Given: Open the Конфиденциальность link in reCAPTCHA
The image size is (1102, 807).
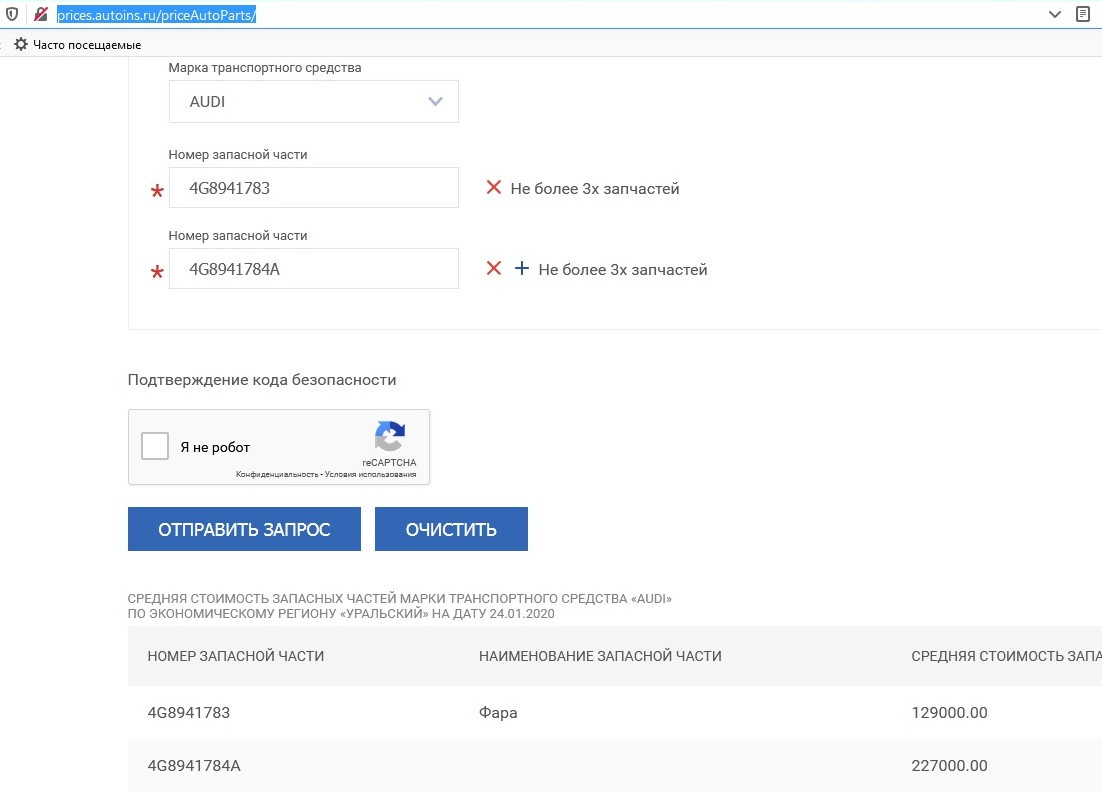Looking at the screenshot, I should point(277,474).
